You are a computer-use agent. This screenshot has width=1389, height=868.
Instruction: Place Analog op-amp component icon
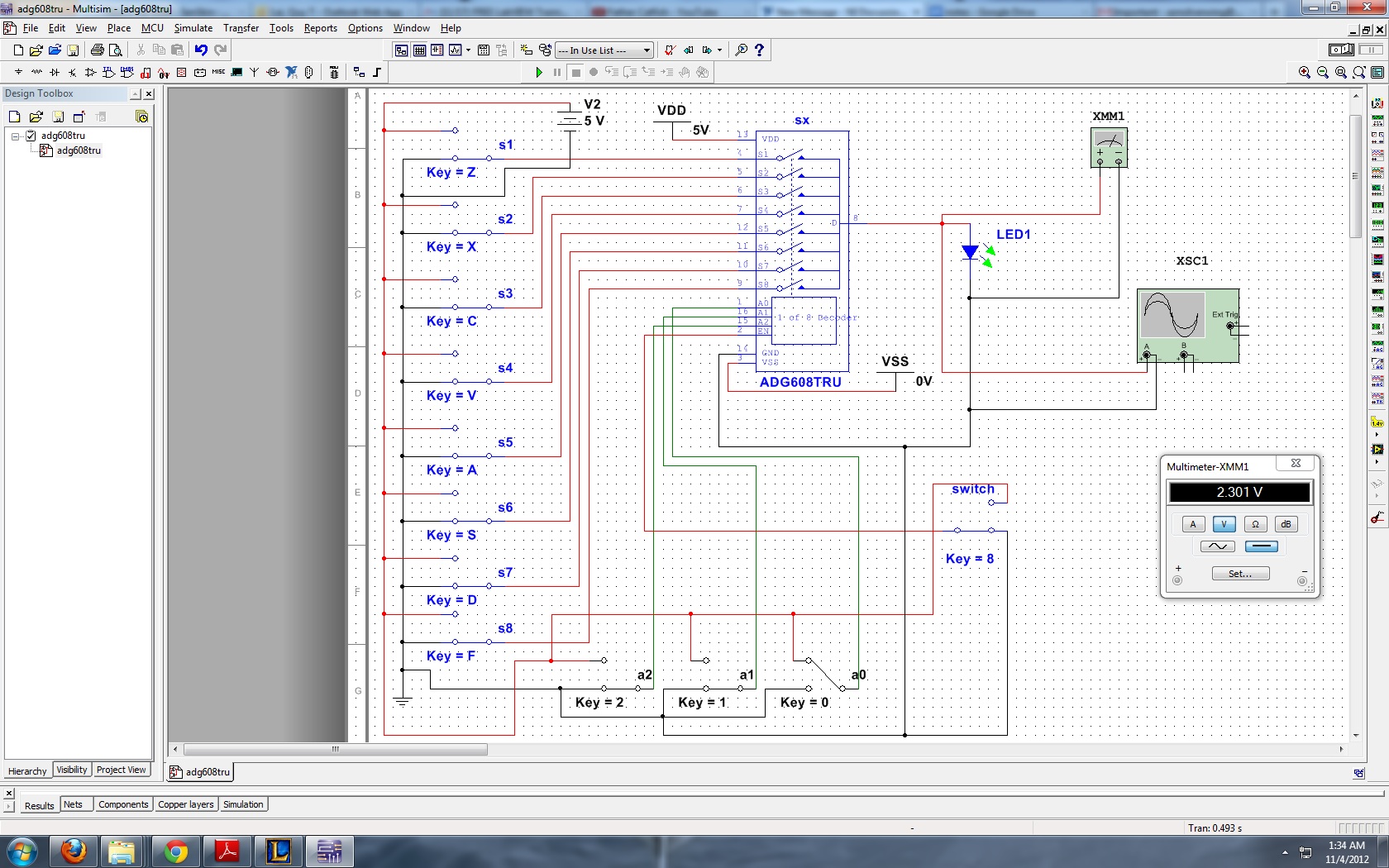(x=91, y=73)
